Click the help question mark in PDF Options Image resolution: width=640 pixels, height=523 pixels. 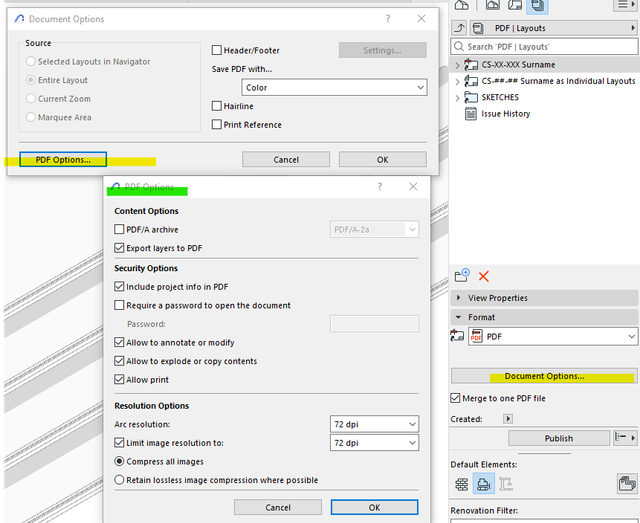pos(380,187)
